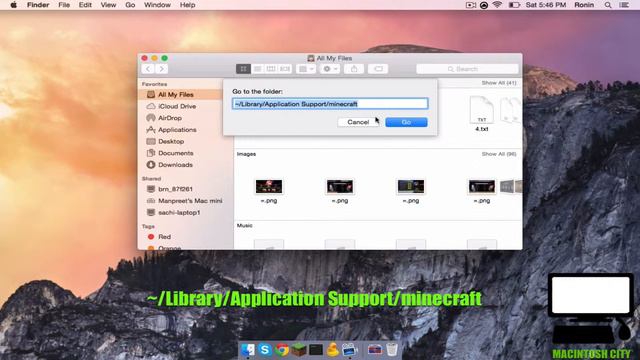Click the clock showing Sat 5:46 PM
The height and width of the screenshot is (360, 640).
(546, 5)
